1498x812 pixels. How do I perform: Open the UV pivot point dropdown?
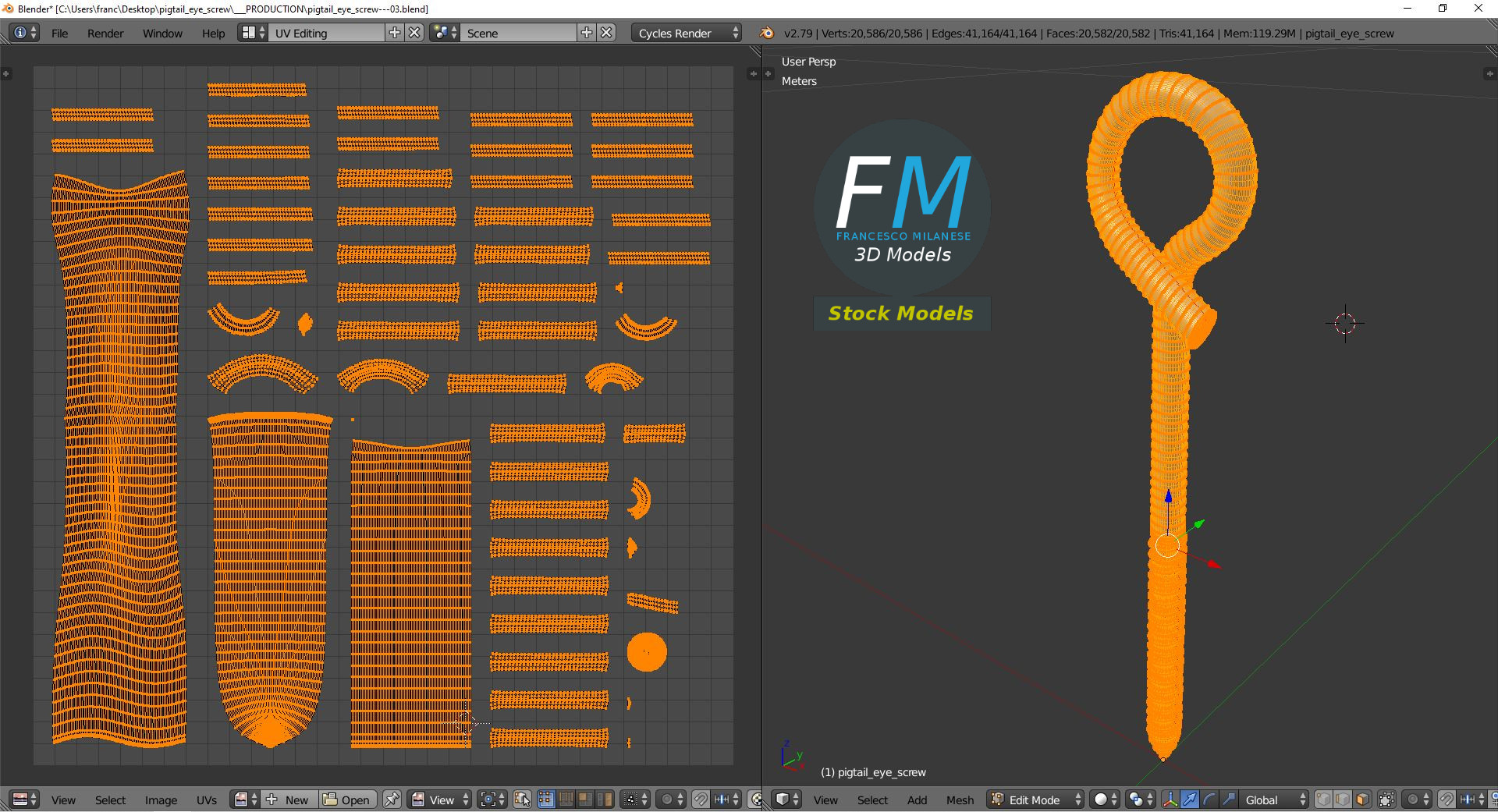[x=492, y=800]
